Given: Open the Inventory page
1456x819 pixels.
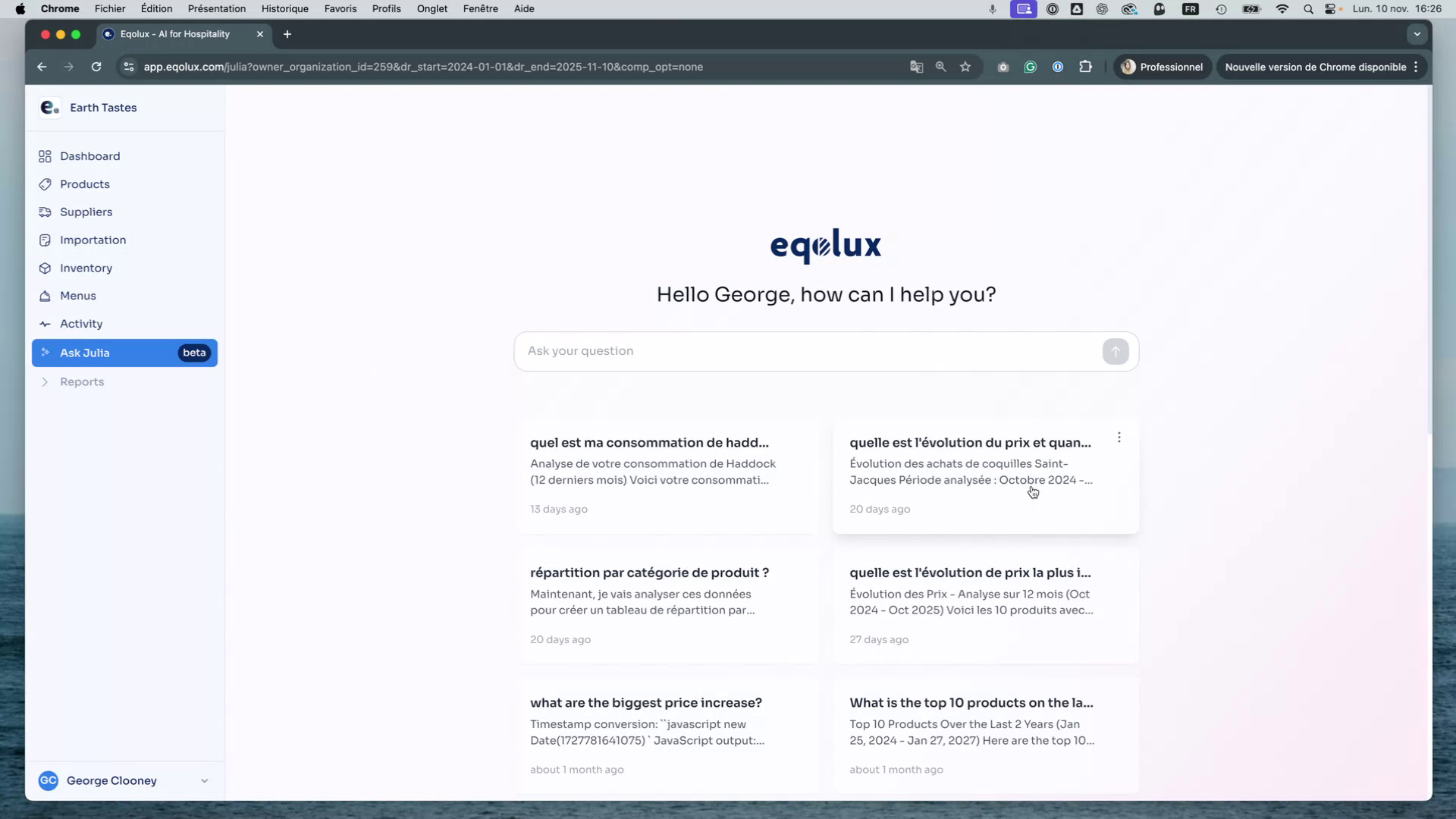Looking at the screenshot, I should click(86, 268).
